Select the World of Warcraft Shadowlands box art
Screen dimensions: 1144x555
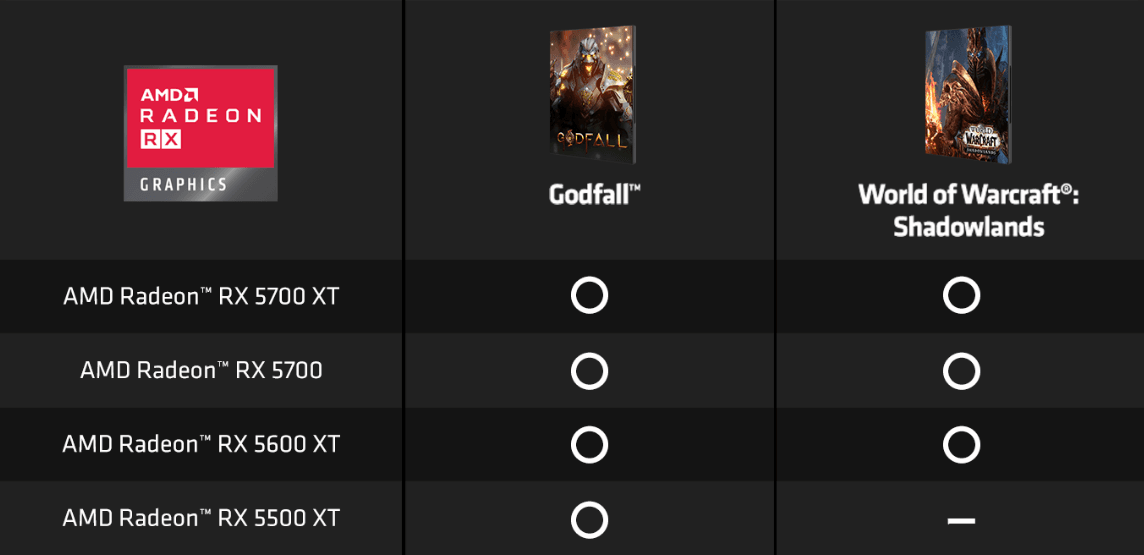point(967,93)
